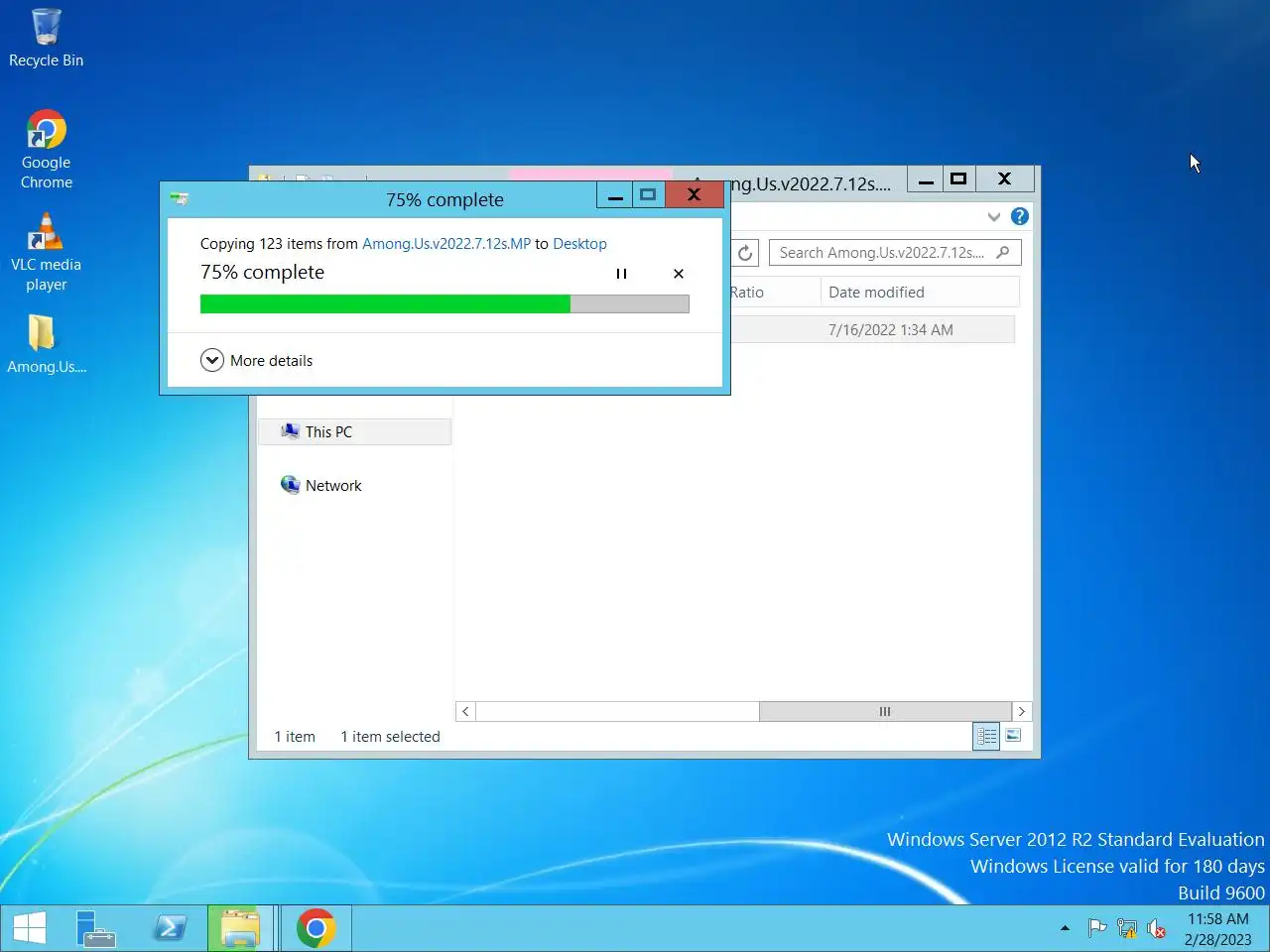This screenshot has width=1270, height=952.
Task: Click the search magnifier icon
Action: [x=1003, y=253]
